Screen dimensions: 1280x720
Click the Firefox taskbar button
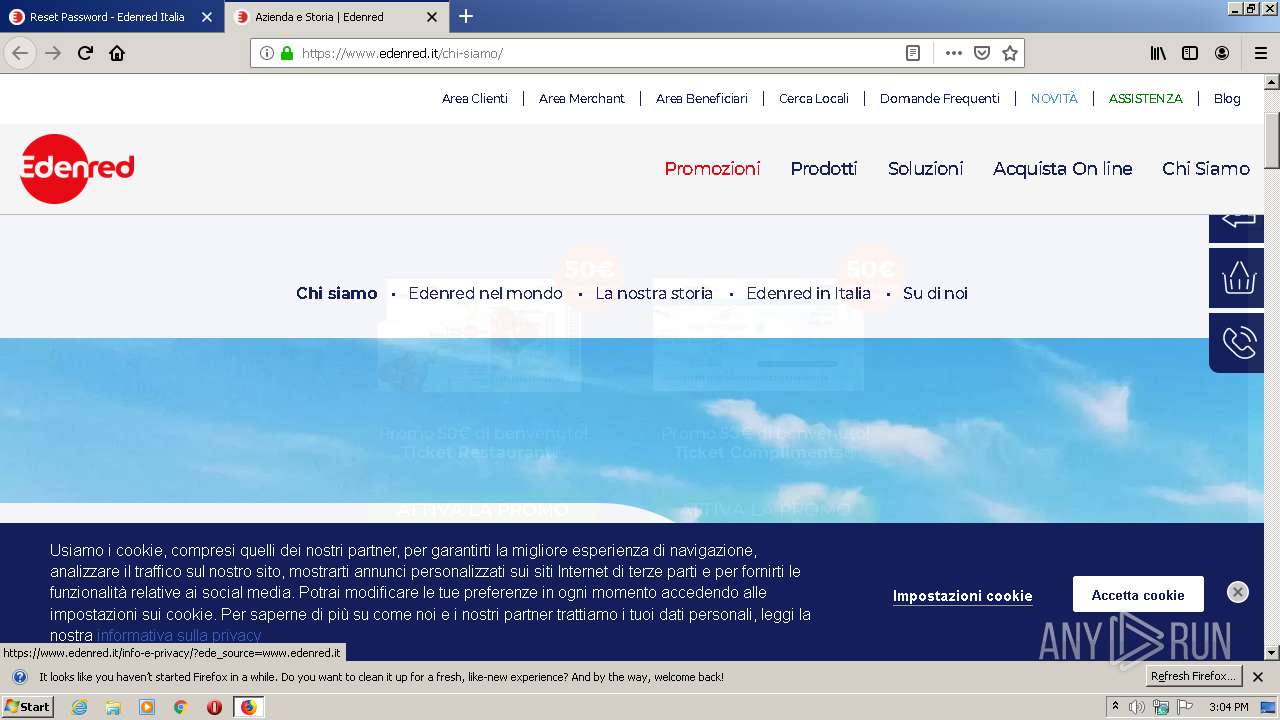coord(249,707)
